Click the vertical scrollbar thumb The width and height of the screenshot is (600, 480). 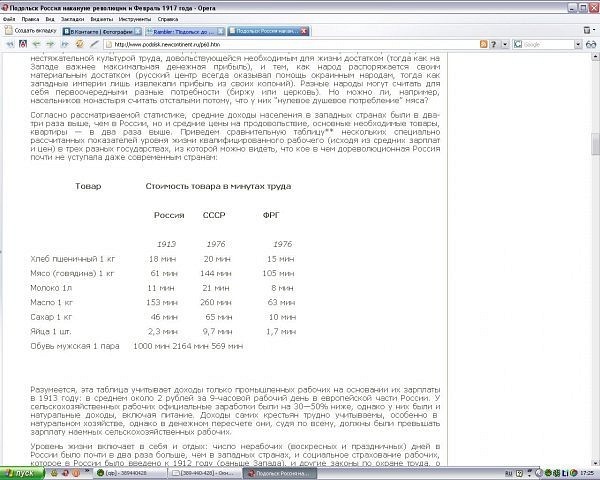click(x=595, y=144)
